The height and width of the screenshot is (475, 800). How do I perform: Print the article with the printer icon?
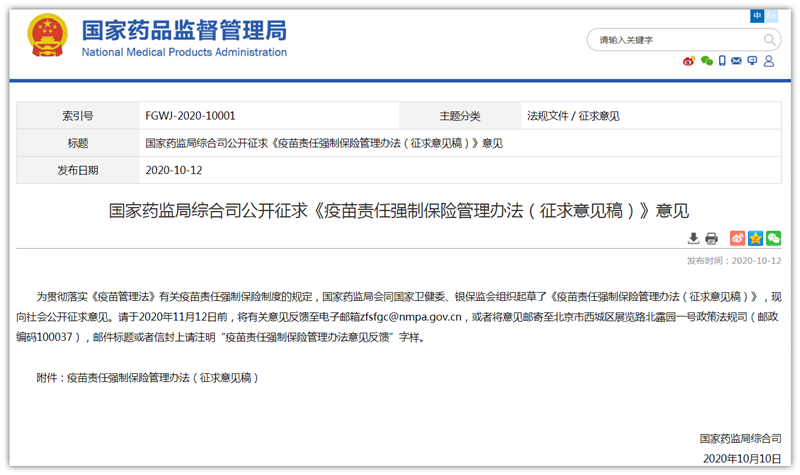click(x=711, y=238)
